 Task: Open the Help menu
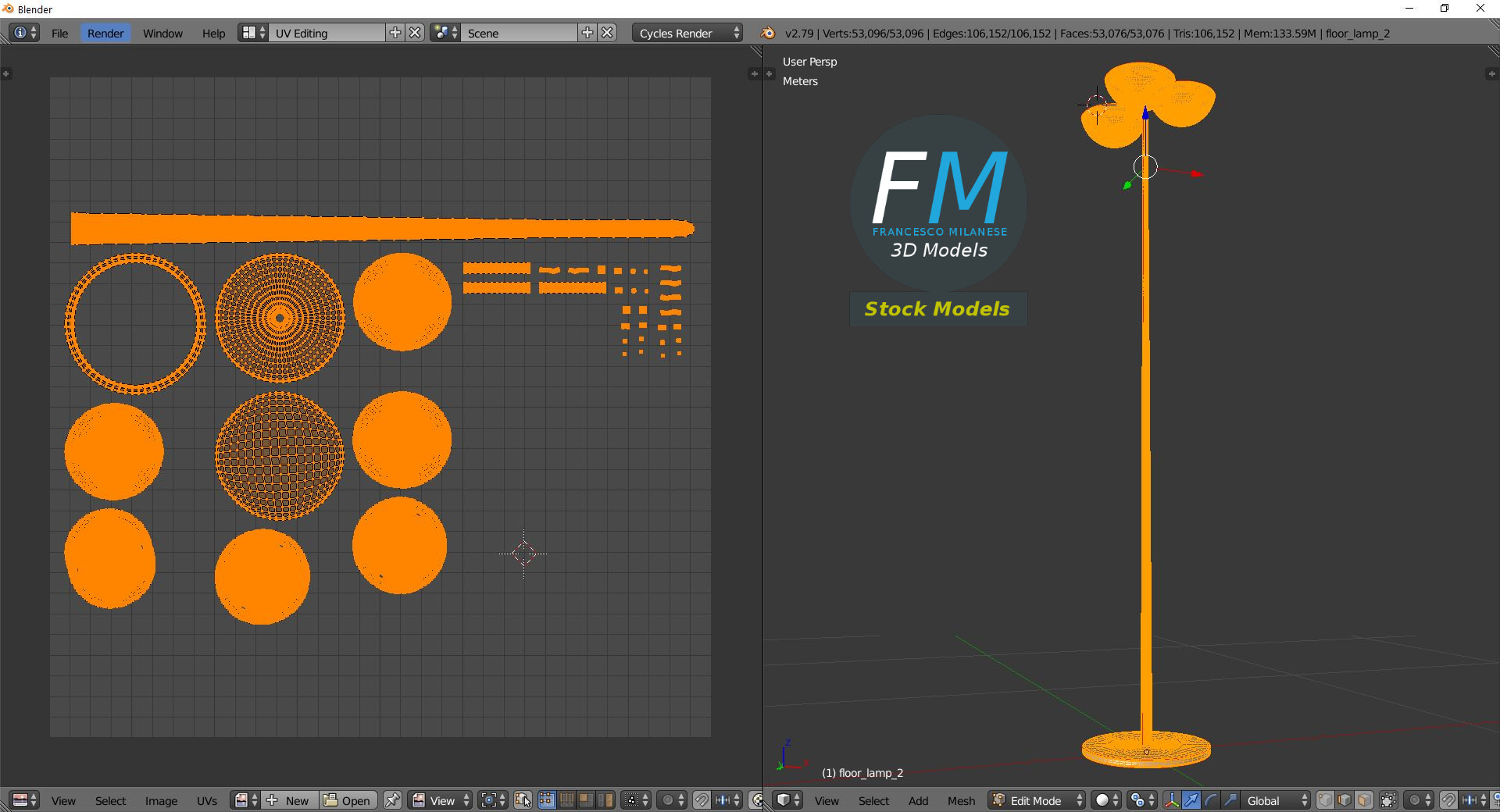(213, 33)
